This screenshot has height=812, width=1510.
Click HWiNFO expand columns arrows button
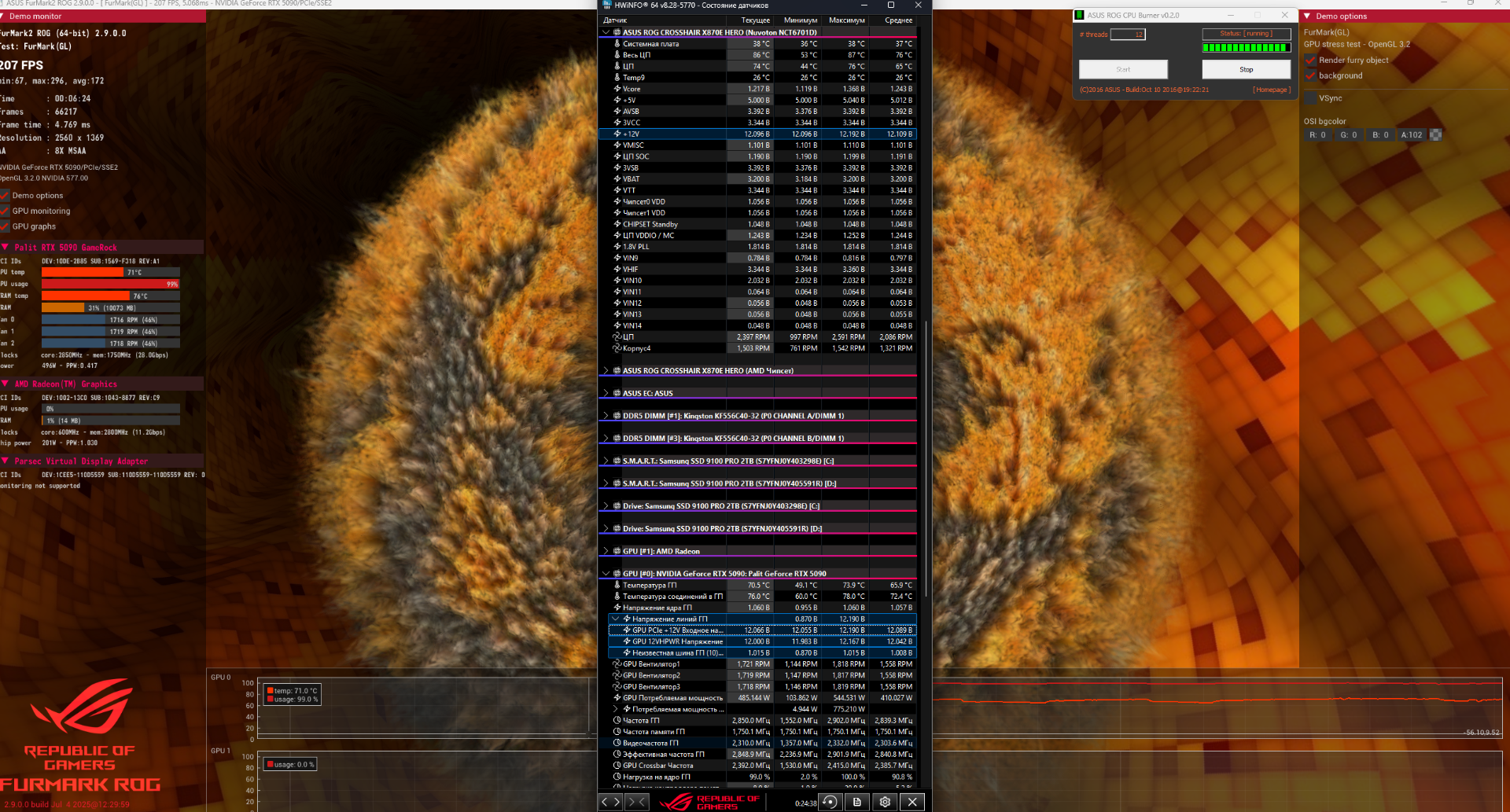pyautogui.click(x=610, y=802)
